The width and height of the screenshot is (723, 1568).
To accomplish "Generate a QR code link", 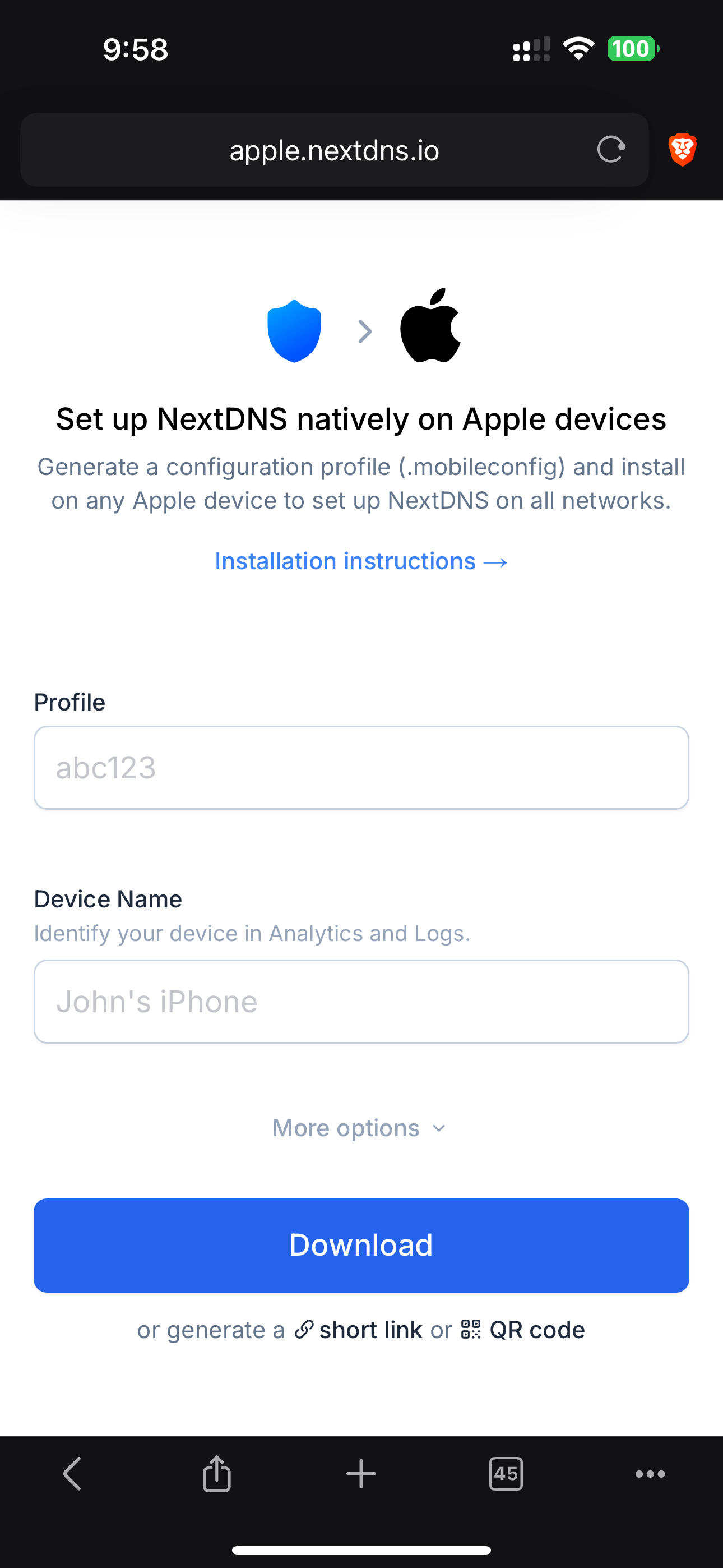I will click(x=537, y=1330).
